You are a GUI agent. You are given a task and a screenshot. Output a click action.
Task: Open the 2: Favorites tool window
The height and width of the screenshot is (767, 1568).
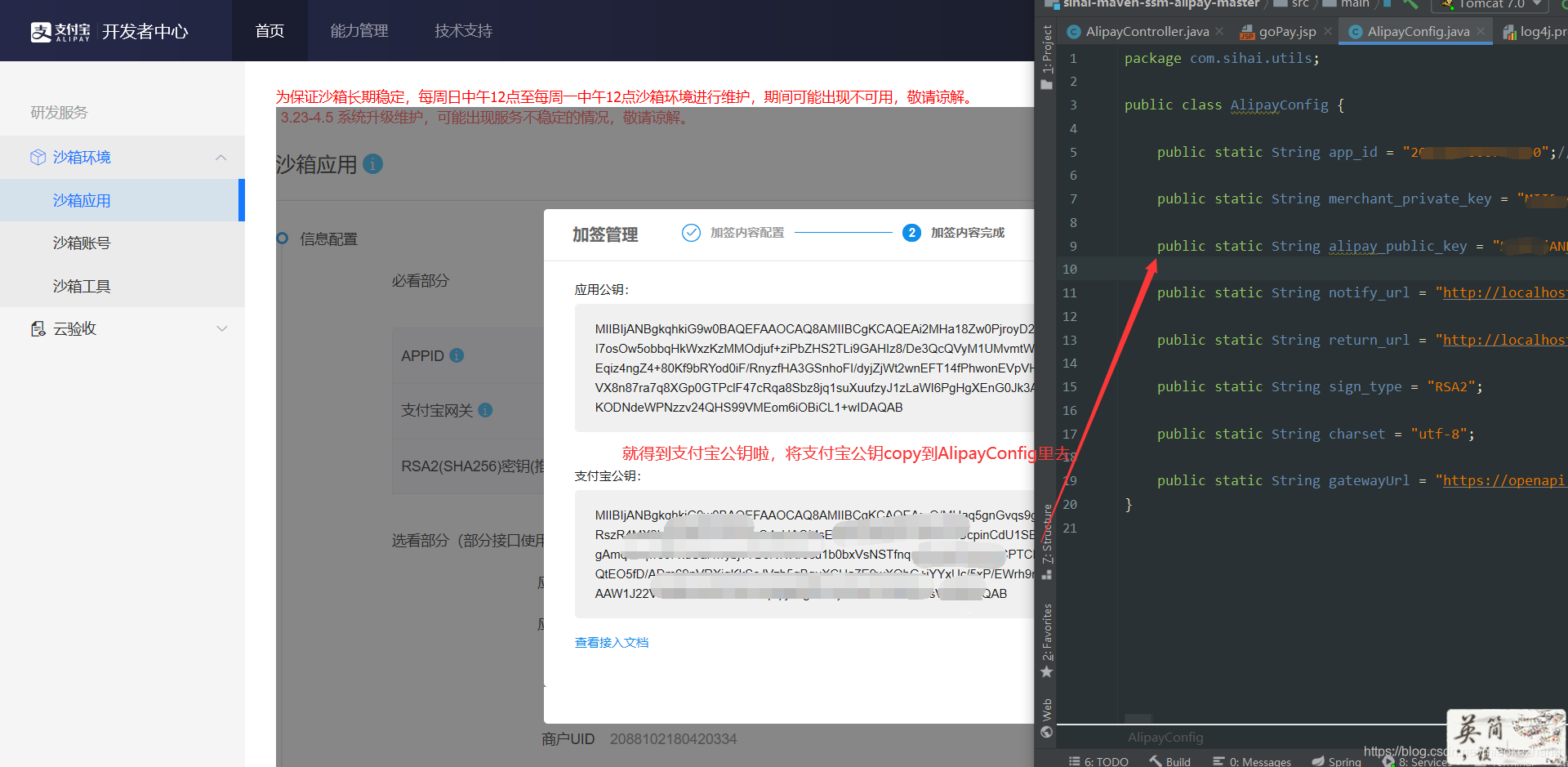[x=1047, y=640]
